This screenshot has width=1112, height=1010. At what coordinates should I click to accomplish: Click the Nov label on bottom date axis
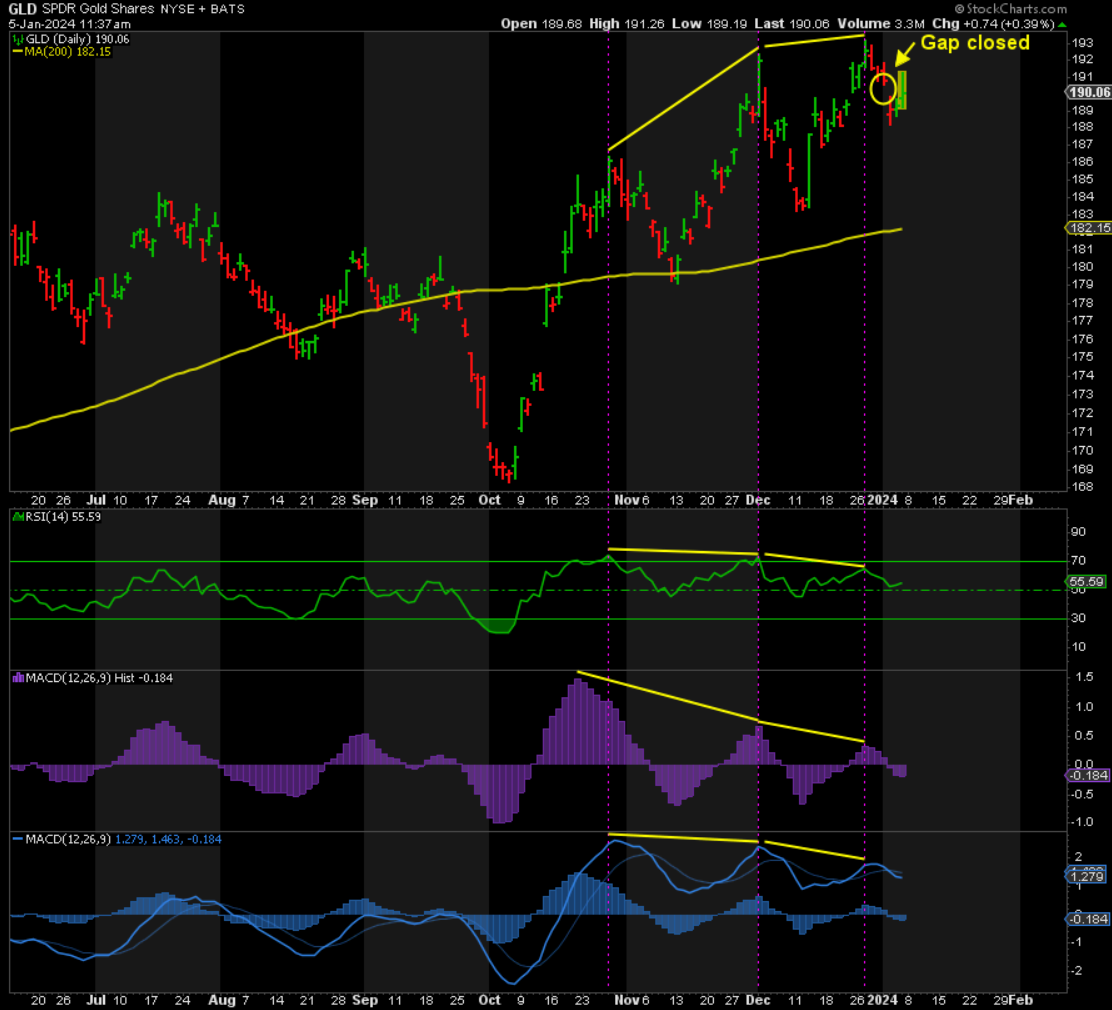627,1000
